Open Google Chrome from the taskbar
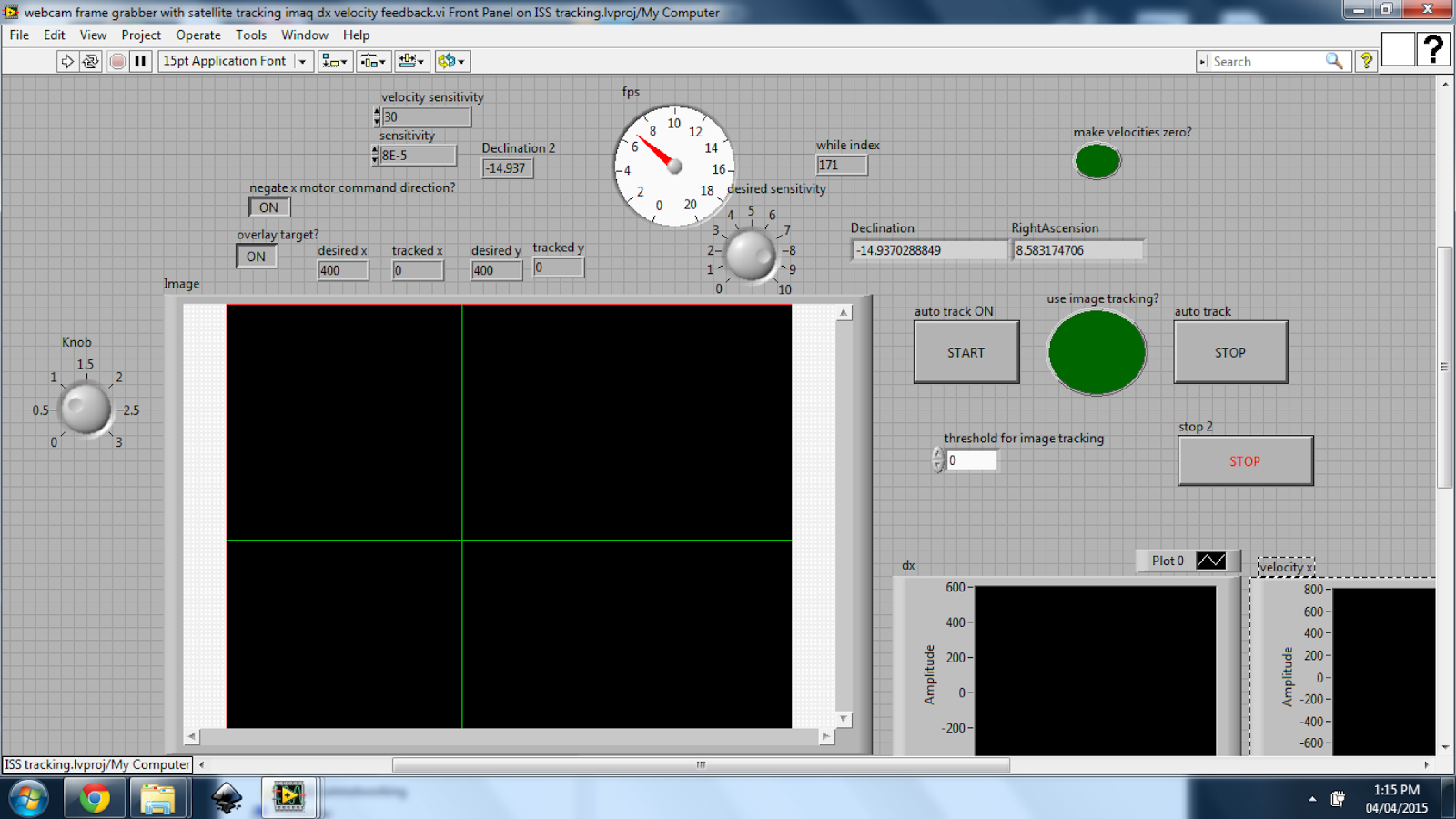Image resolution: width=1456 pixels, height=819 pixels. [x=95, y=798]
